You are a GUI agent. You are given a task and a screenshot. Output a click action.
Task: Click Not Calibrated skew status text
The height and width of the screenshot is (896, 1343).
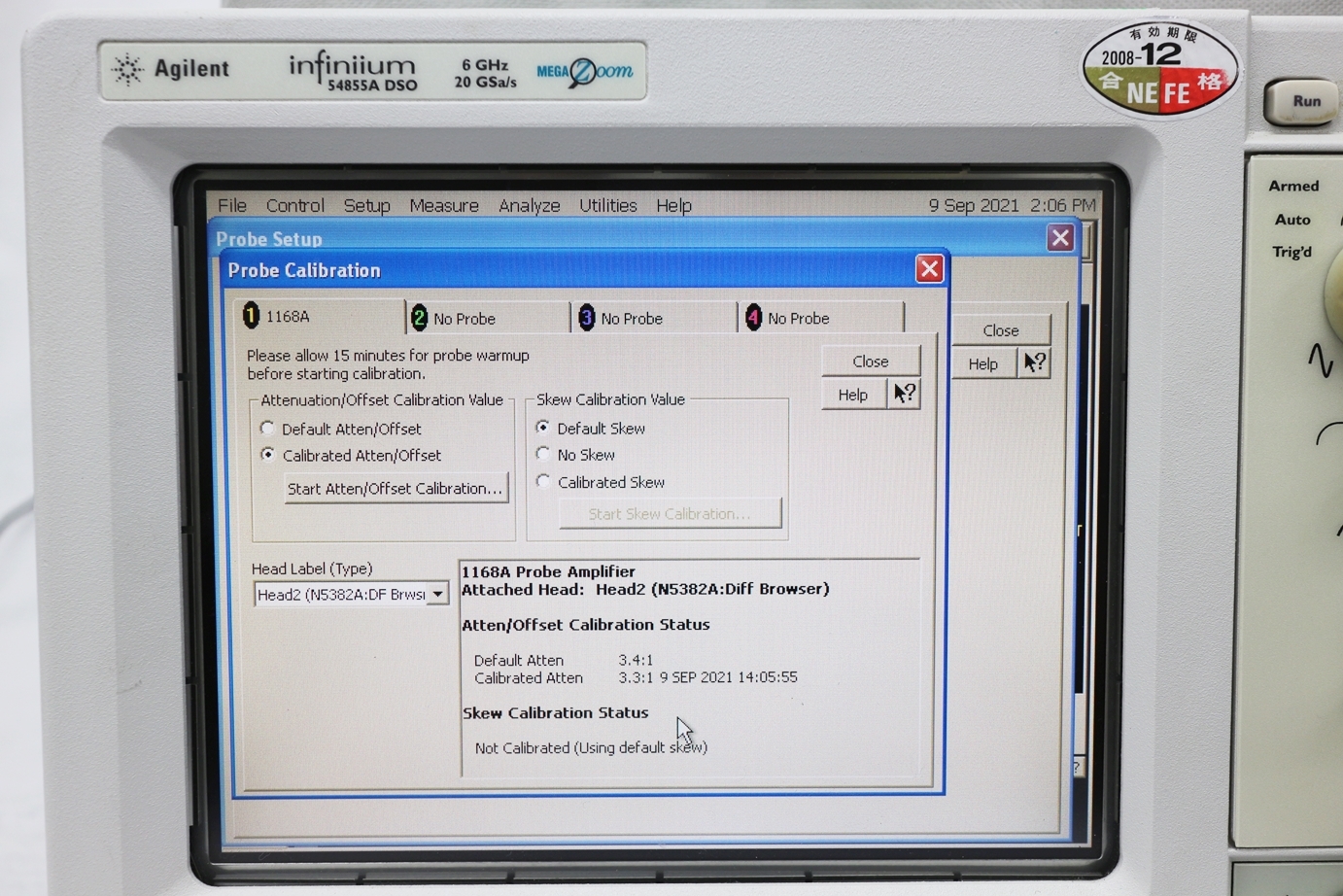tap(591, 747)
